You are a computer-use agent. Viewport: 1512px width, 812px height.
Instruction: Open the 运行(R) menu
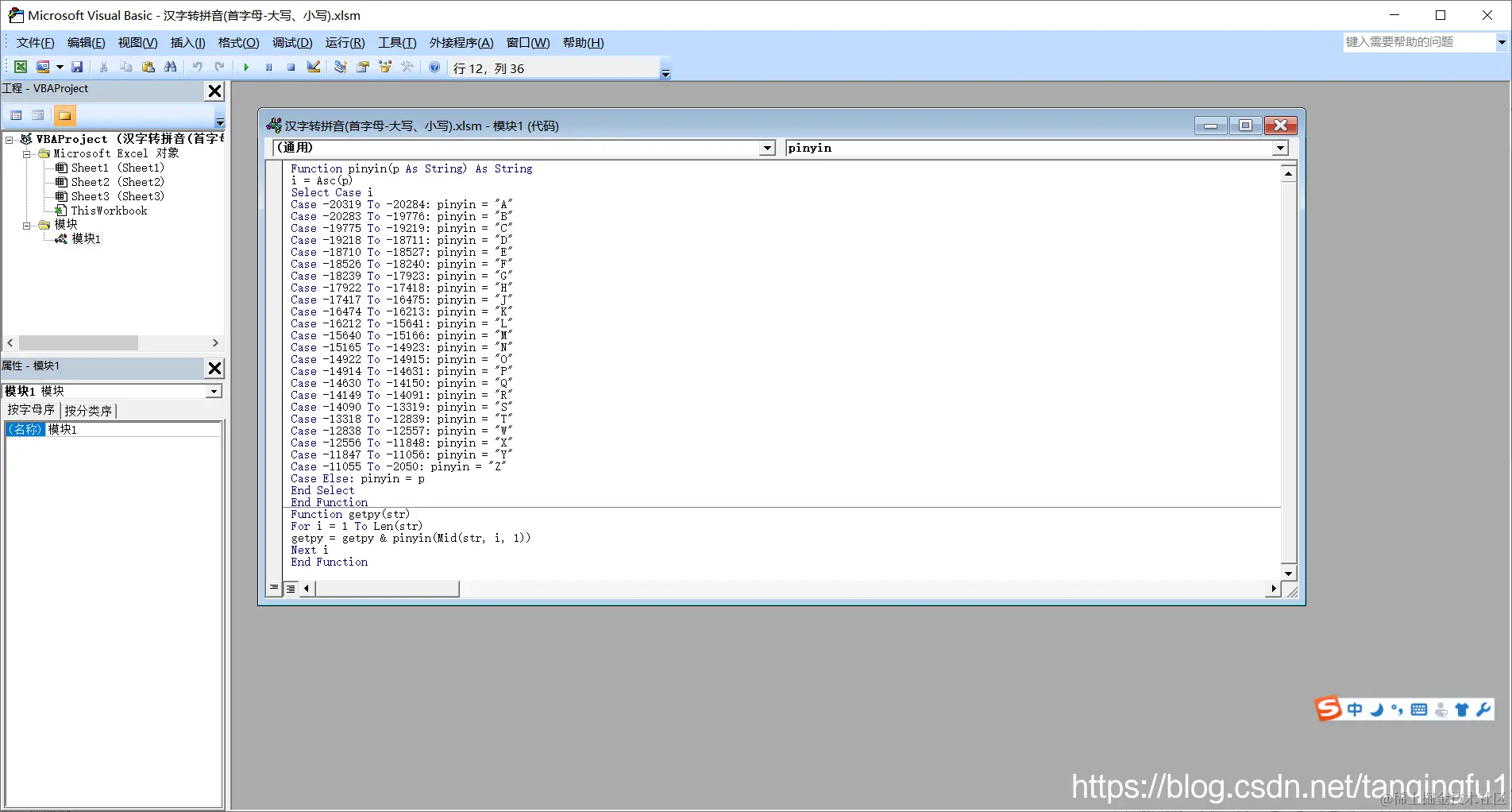(345, 43)
